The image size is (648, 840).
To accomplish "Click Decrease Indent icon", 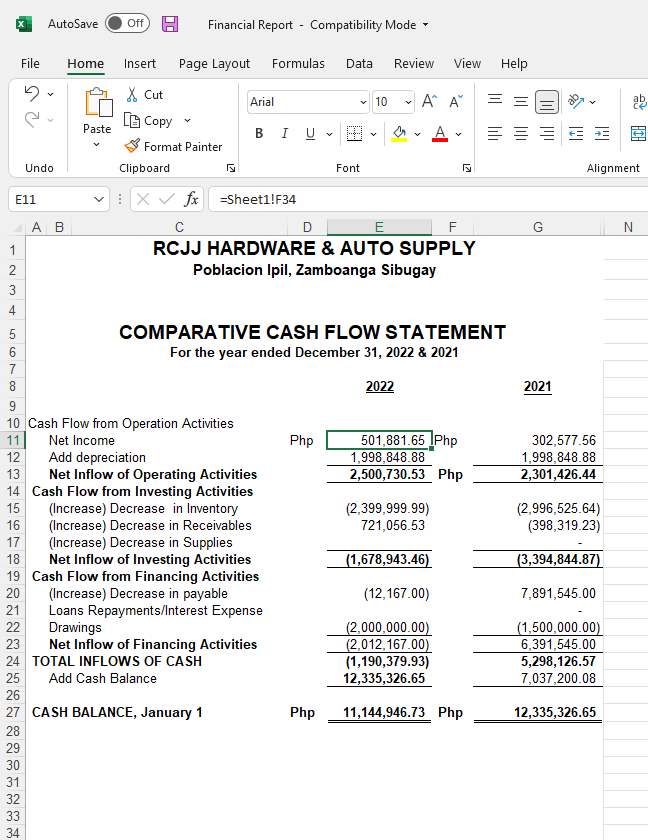I will click(576, 133).
